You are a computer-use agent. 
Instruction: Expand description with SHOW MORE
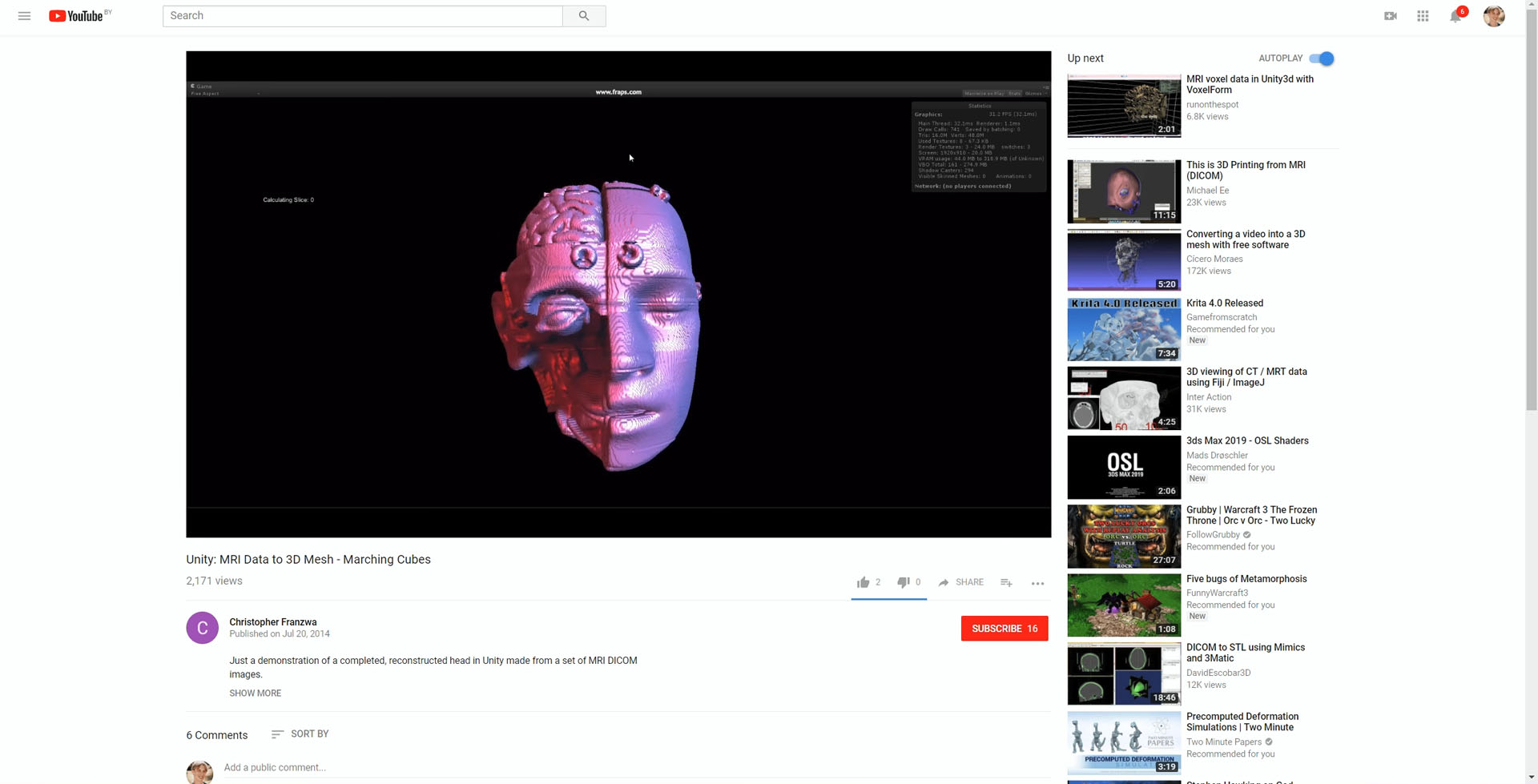[x=255, y=694]
